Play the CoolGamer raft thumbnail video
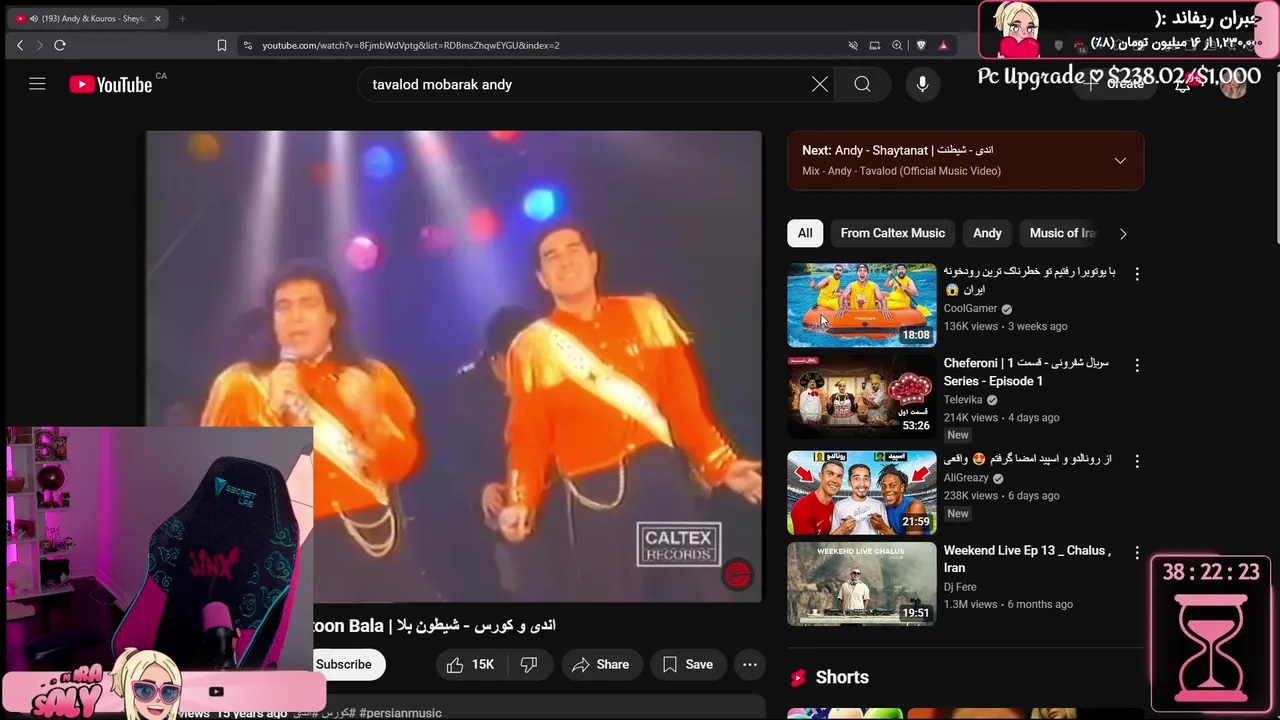This screenshot has height=720, width=1280. pyautogui.click(x=862, y=305)
